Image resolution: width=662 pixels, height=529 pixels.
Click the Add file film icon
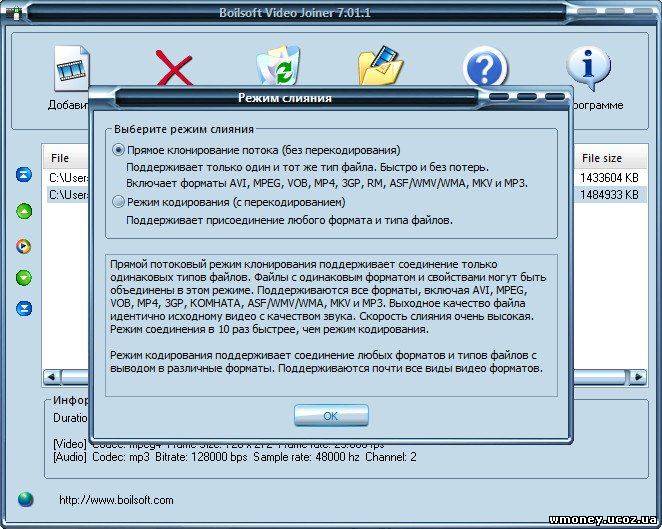pyautogui.click(x=72, y=68)
